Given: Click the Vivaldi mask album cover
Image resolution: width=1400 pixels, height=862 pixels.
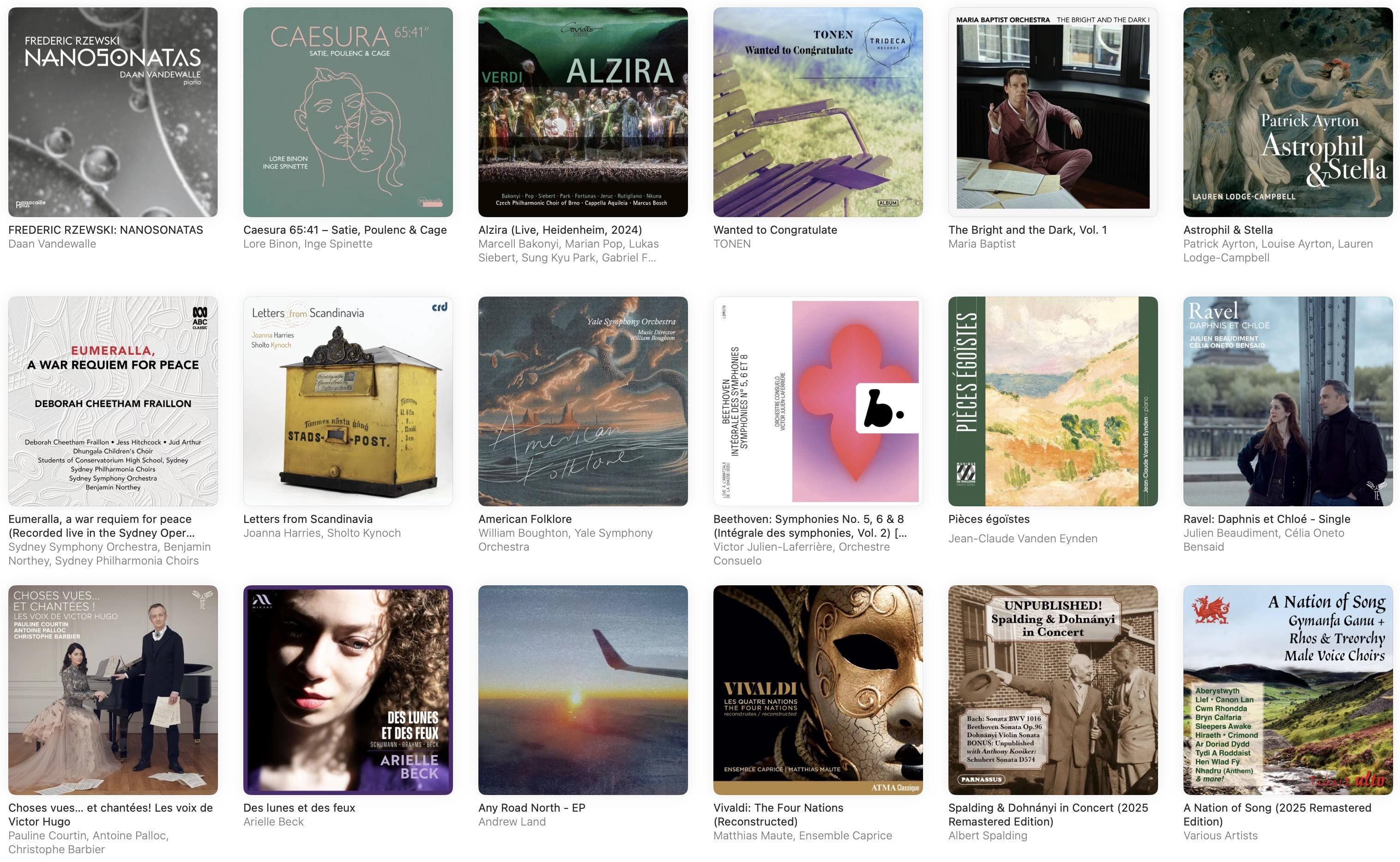Looking at the screenshot, I should pos(818,690).
